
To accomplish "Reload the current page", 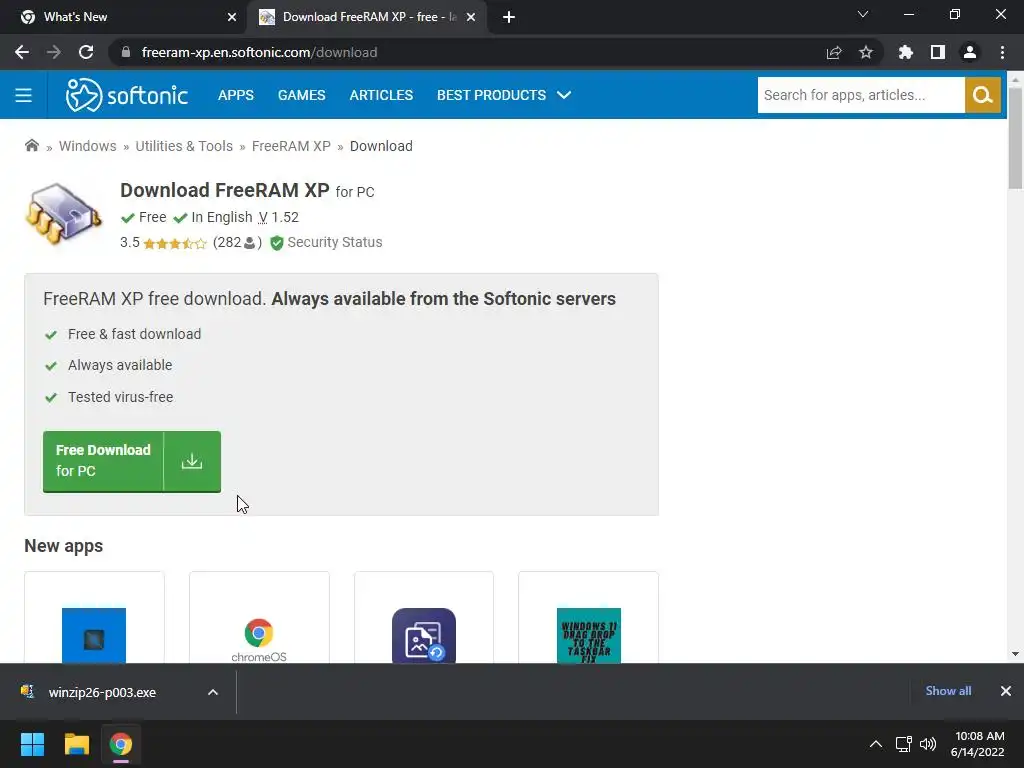I will click(86, 52).
